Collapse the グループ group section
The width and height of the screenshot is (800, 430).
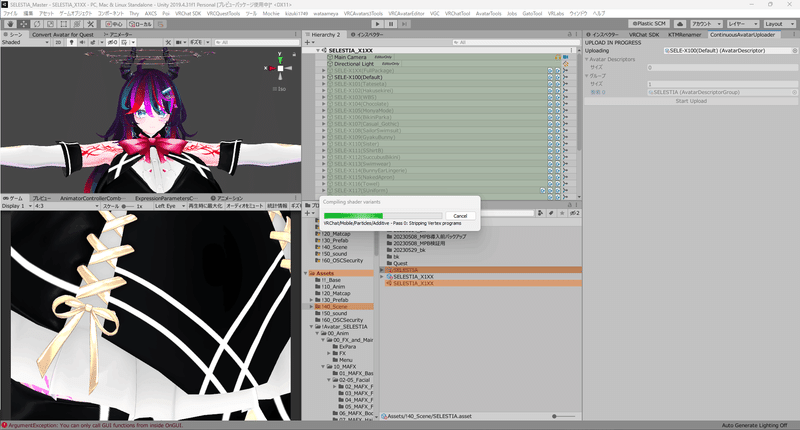pos(587,75)
